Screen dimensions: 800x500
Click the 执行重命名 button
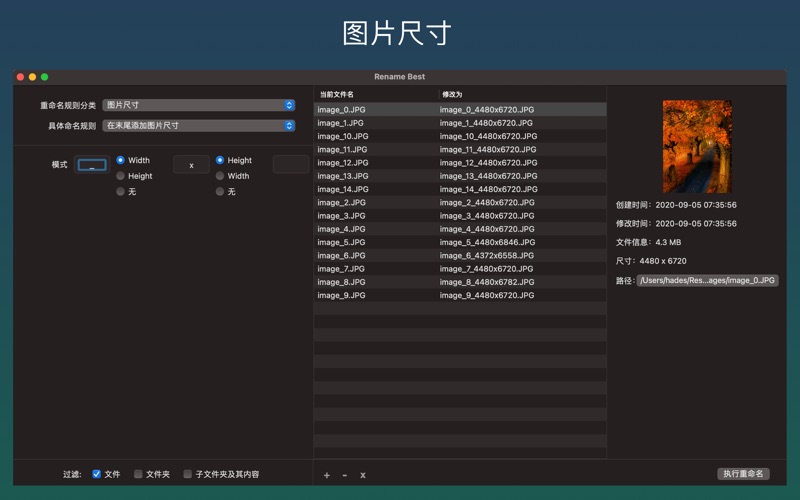743,474
